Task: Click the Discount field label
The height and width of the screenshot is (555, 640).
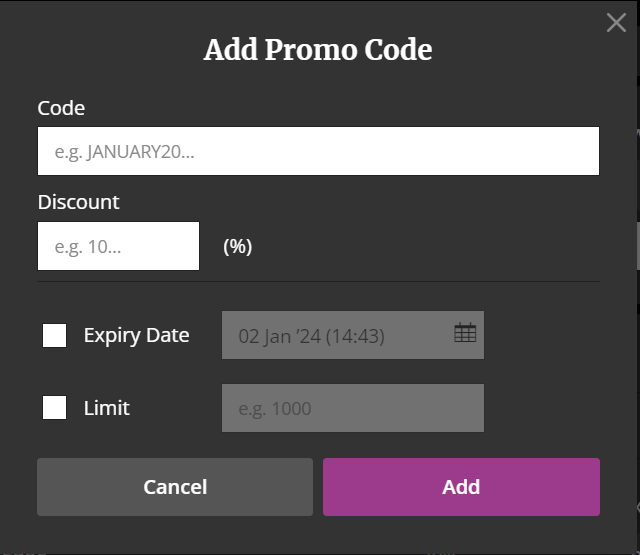Action: point(78,202)
